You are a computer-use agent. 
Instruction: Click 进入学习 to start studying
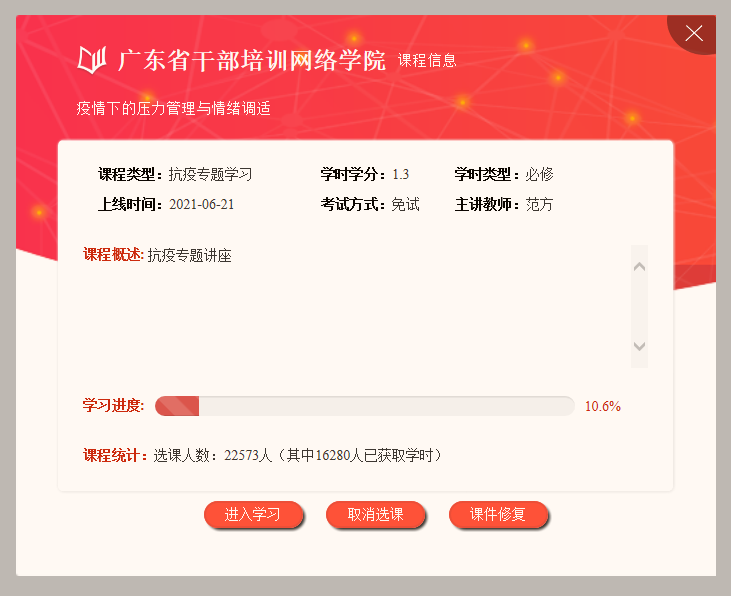click(x=253, y=514)
